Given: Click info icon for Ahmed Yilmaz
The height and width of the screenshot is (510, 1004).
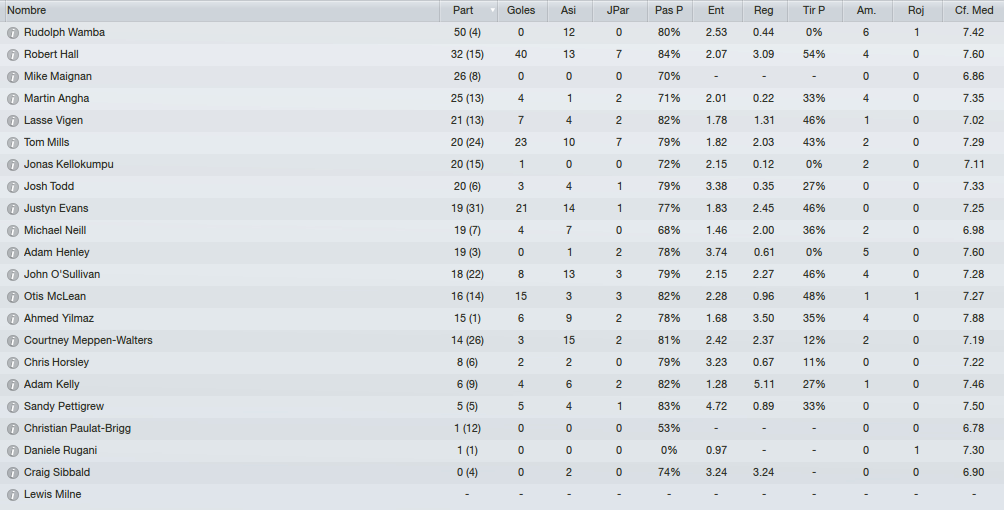Looking at the screenshot, I should (12, 318).
